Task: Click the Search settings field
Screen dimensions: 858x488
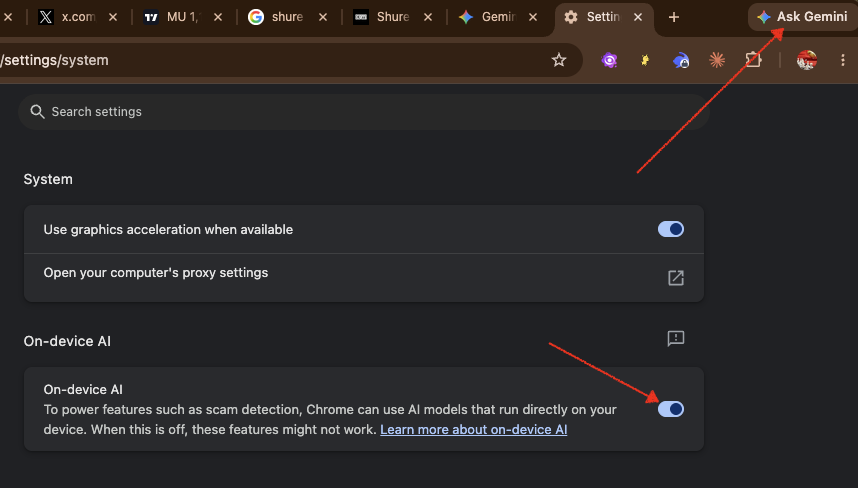Action: 364,112
